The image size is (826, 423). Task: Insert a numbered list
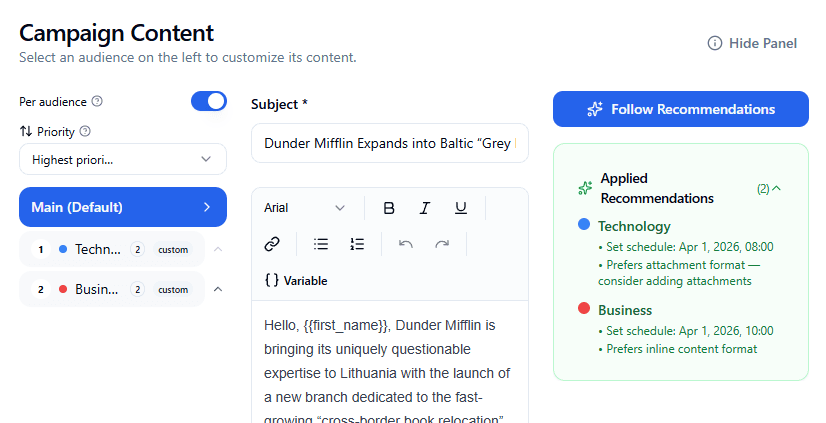click(357, 244)
